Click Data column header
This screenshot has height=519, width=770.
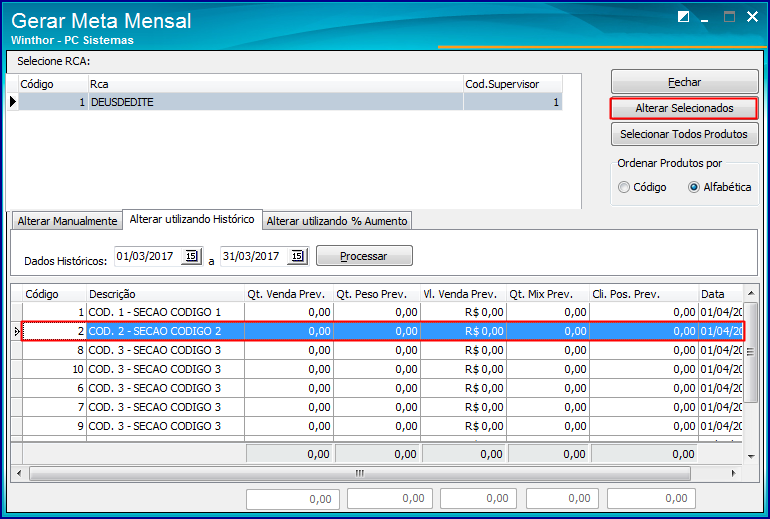[x=720, y=294]
